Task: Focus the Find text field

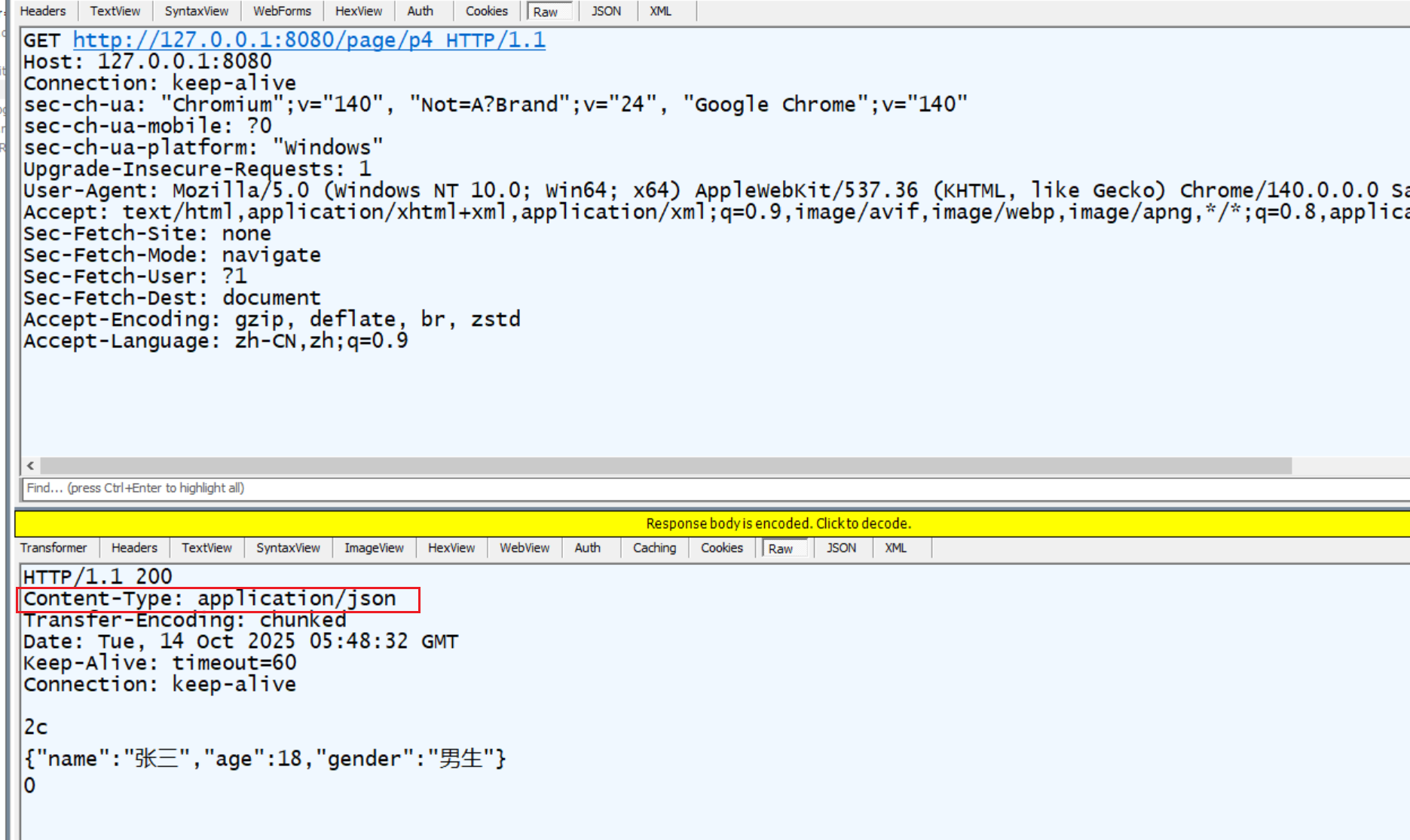Action: (x=716, y=488)
